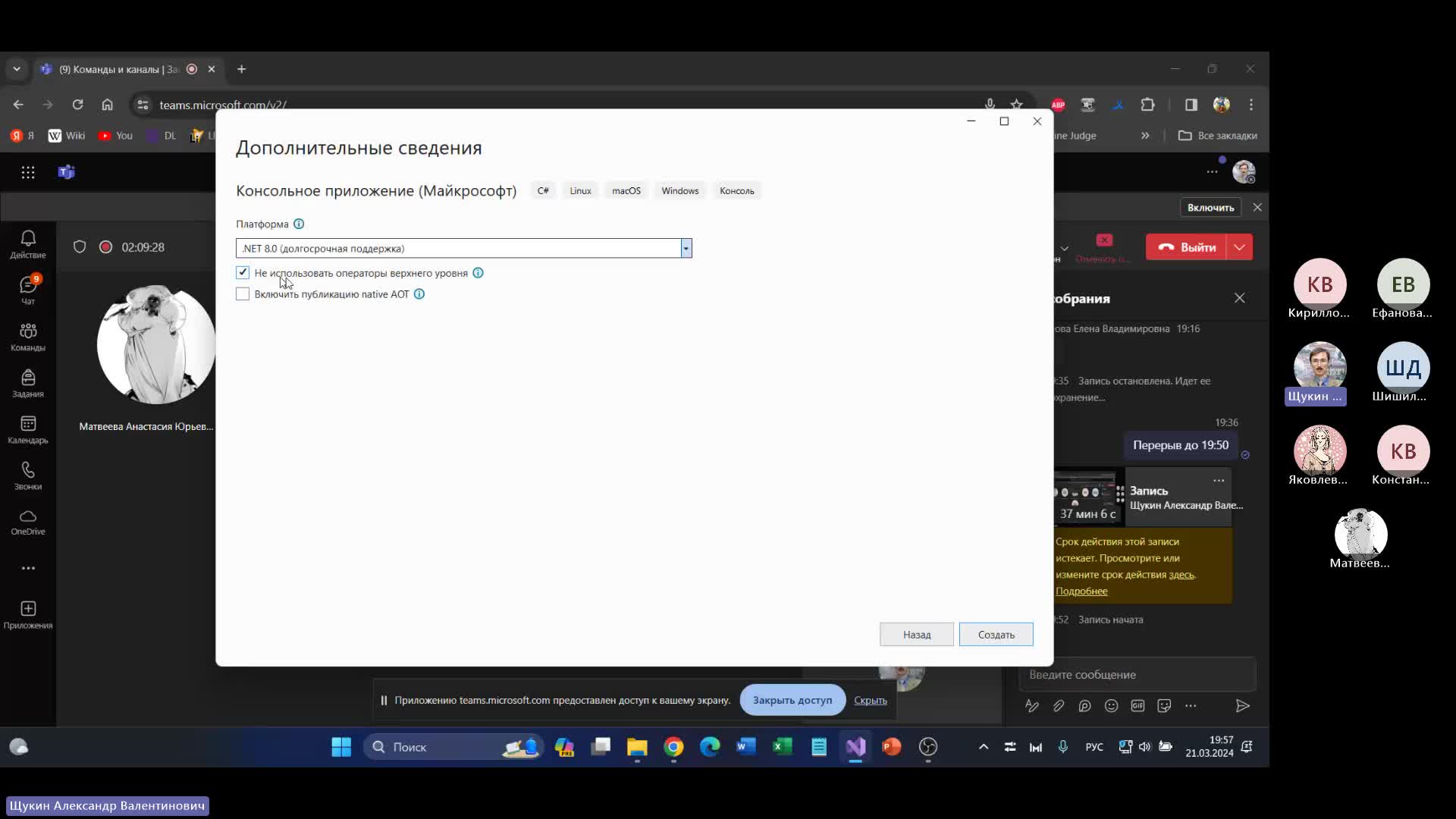Open the YouTube bookmark

pyautogui.click(x=115, y=136)
